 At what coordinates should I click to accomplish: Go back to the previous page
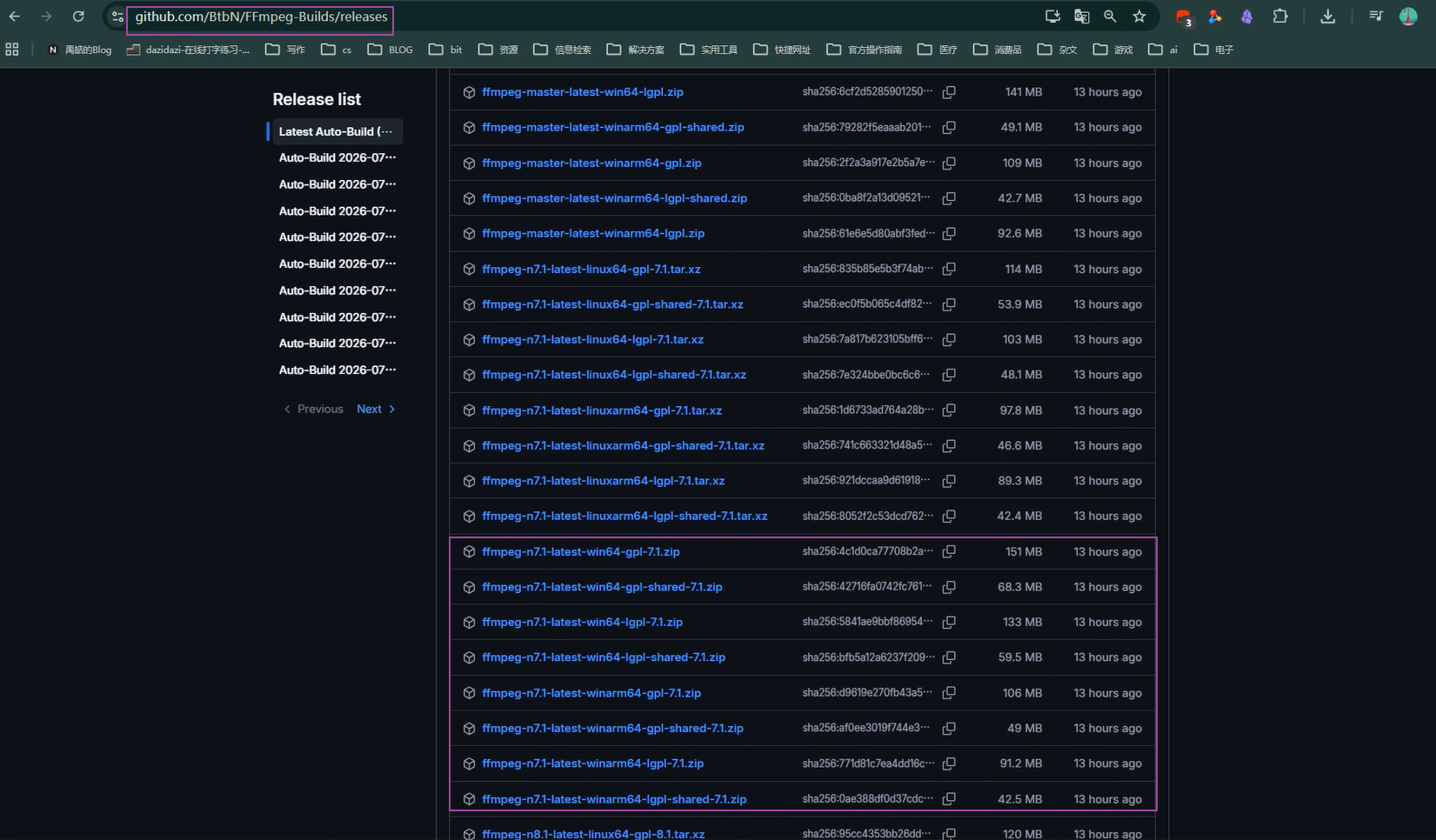tap(15, 17)
